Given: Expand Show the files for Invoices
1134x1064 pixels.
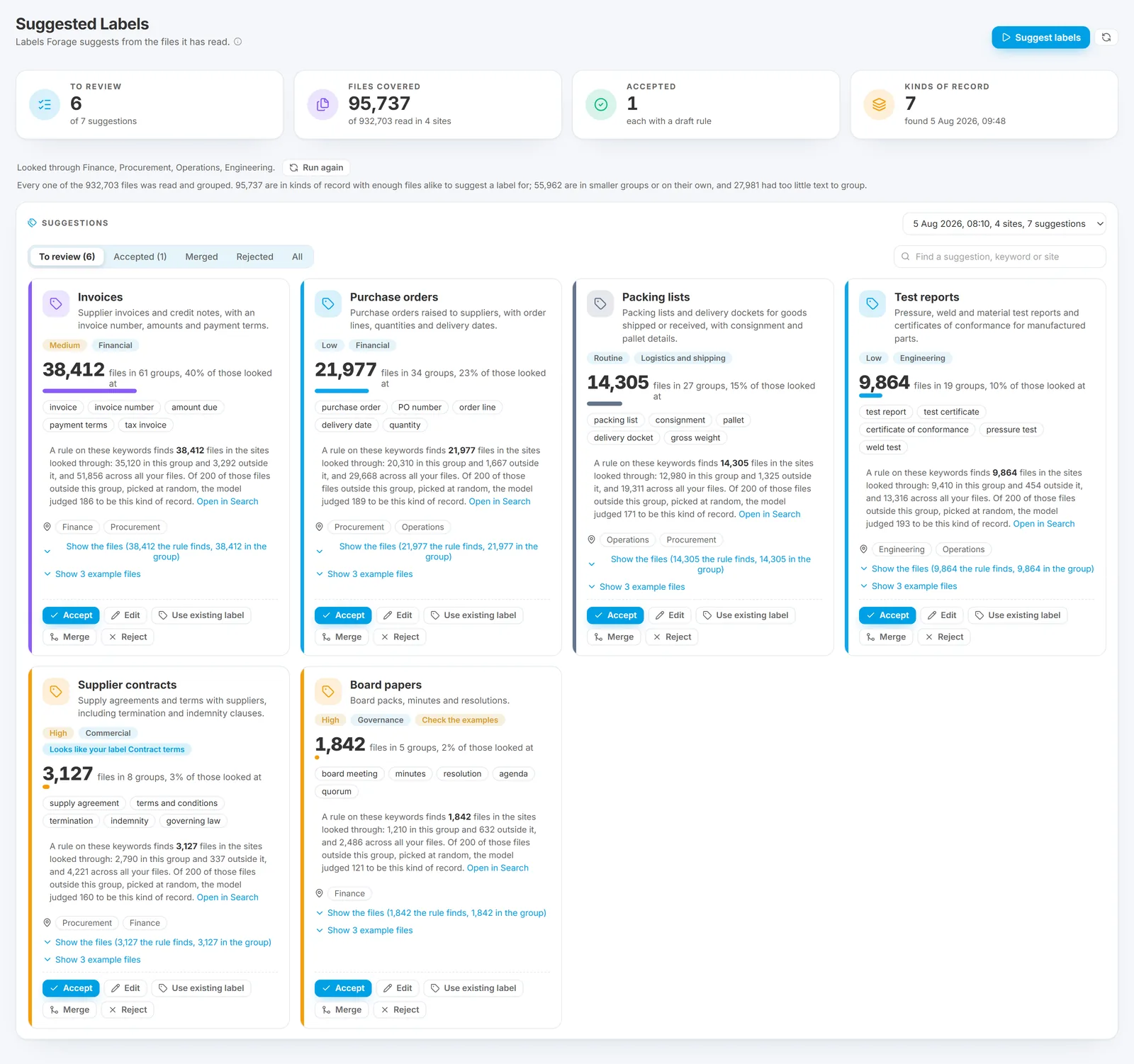Looking at the screenshot, I should 160,551.
